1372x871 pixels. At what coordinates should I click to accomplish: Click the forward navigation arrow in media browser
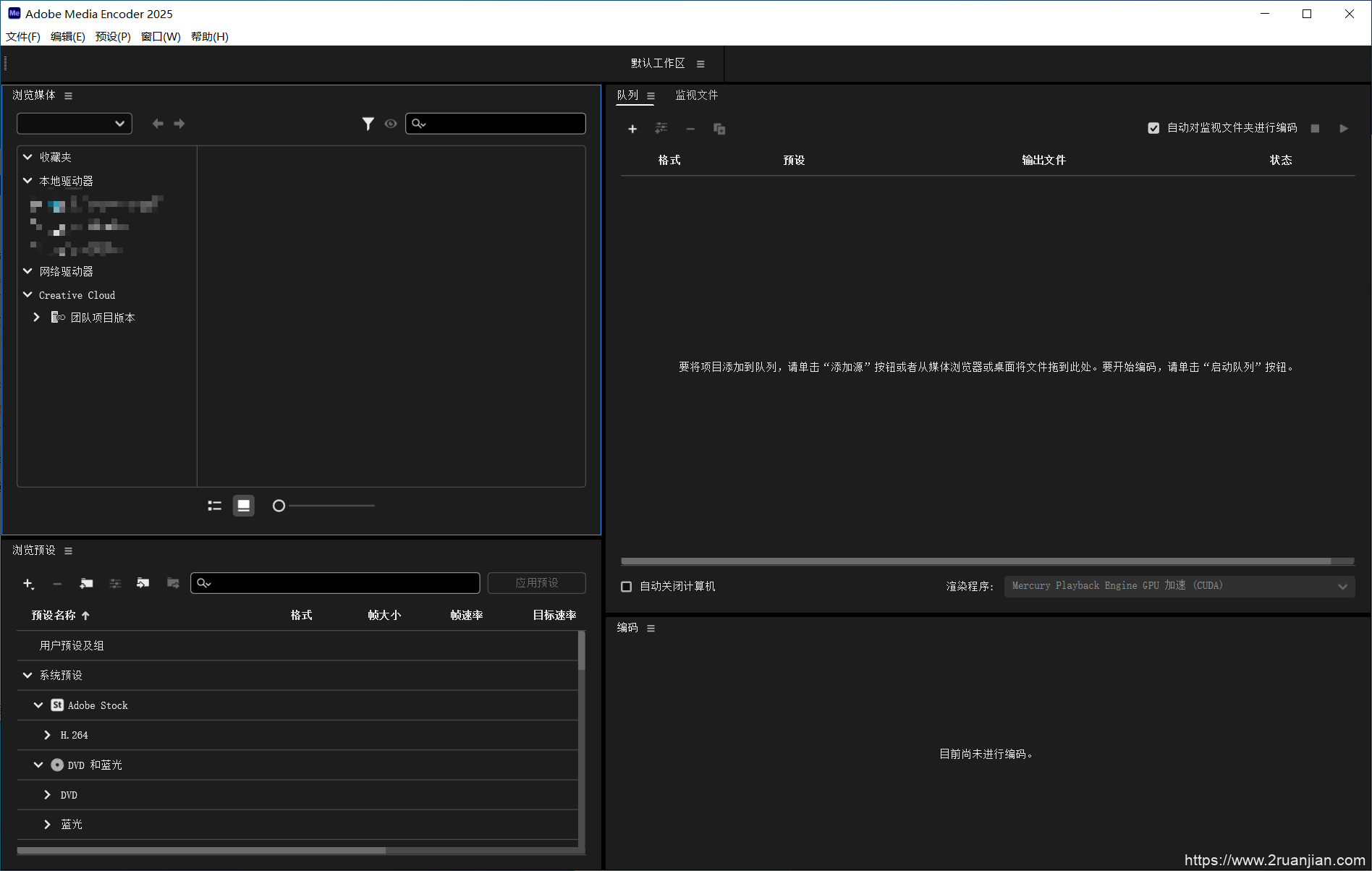click(179, 124)
